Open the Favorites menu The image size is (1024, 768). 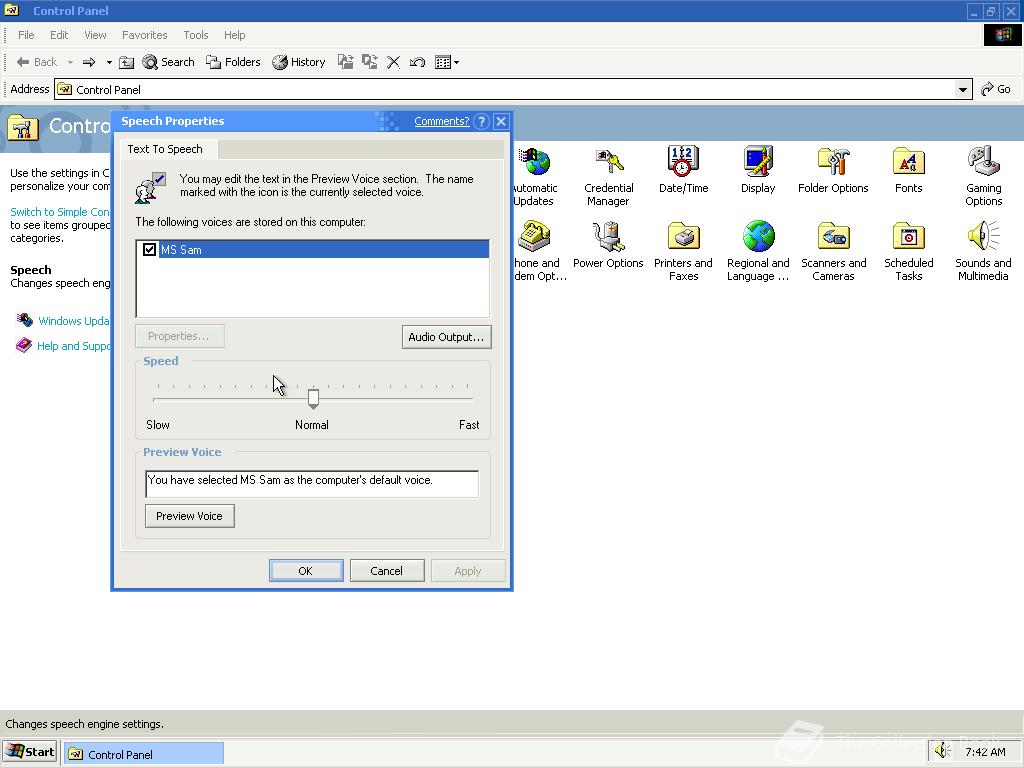(x=144, y=35)
